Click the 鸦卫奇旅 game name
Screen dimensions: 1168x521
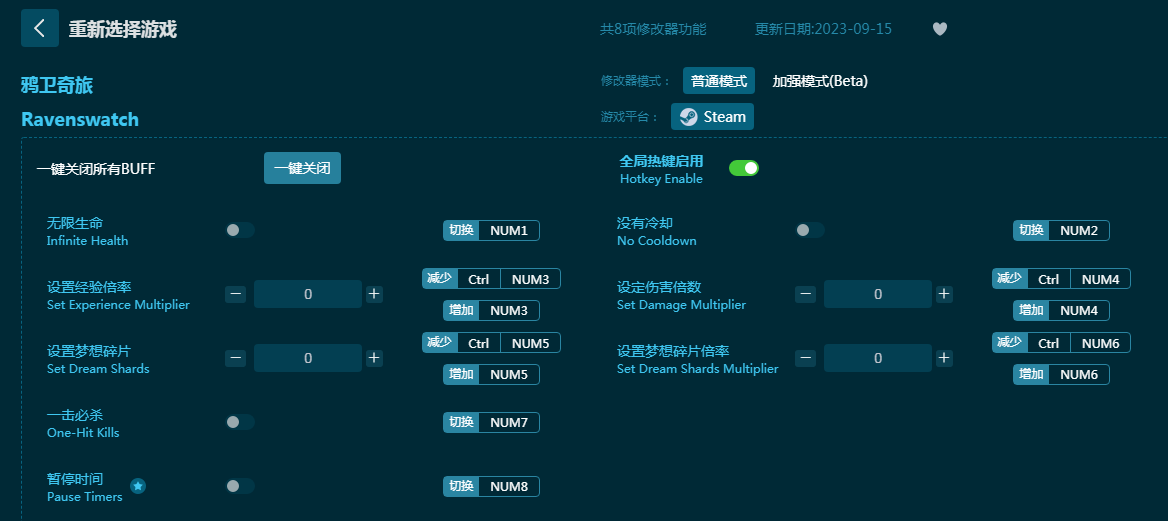[x=57, y=85]
